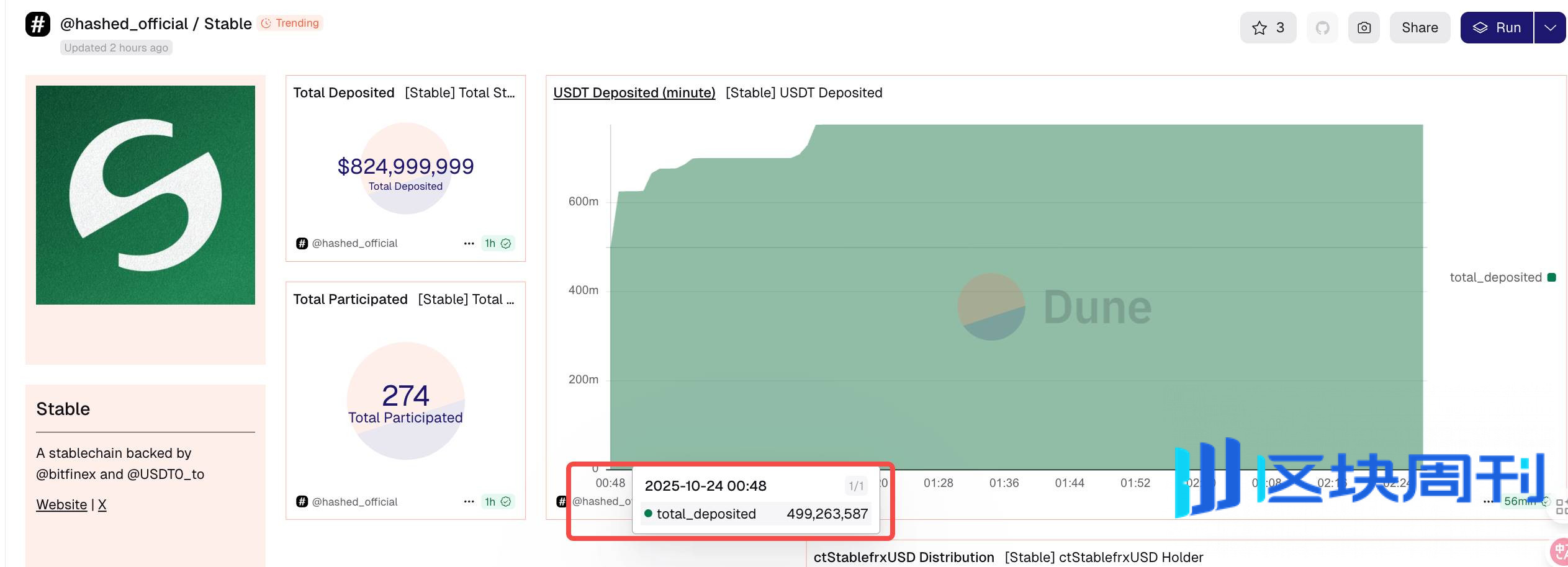Open three-dot menu on Total Participated card

click(469, 502)
